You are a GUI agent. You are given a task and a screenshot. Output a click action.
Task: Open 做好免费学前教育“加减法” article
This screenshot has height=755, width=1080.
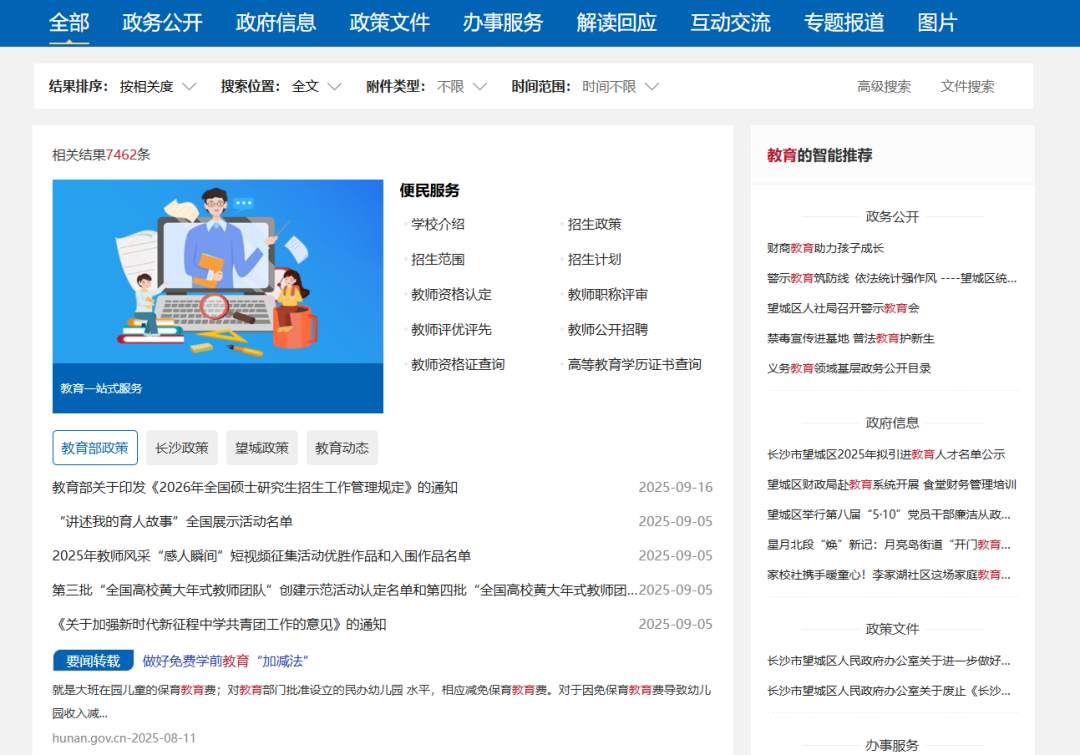(225, 661)
